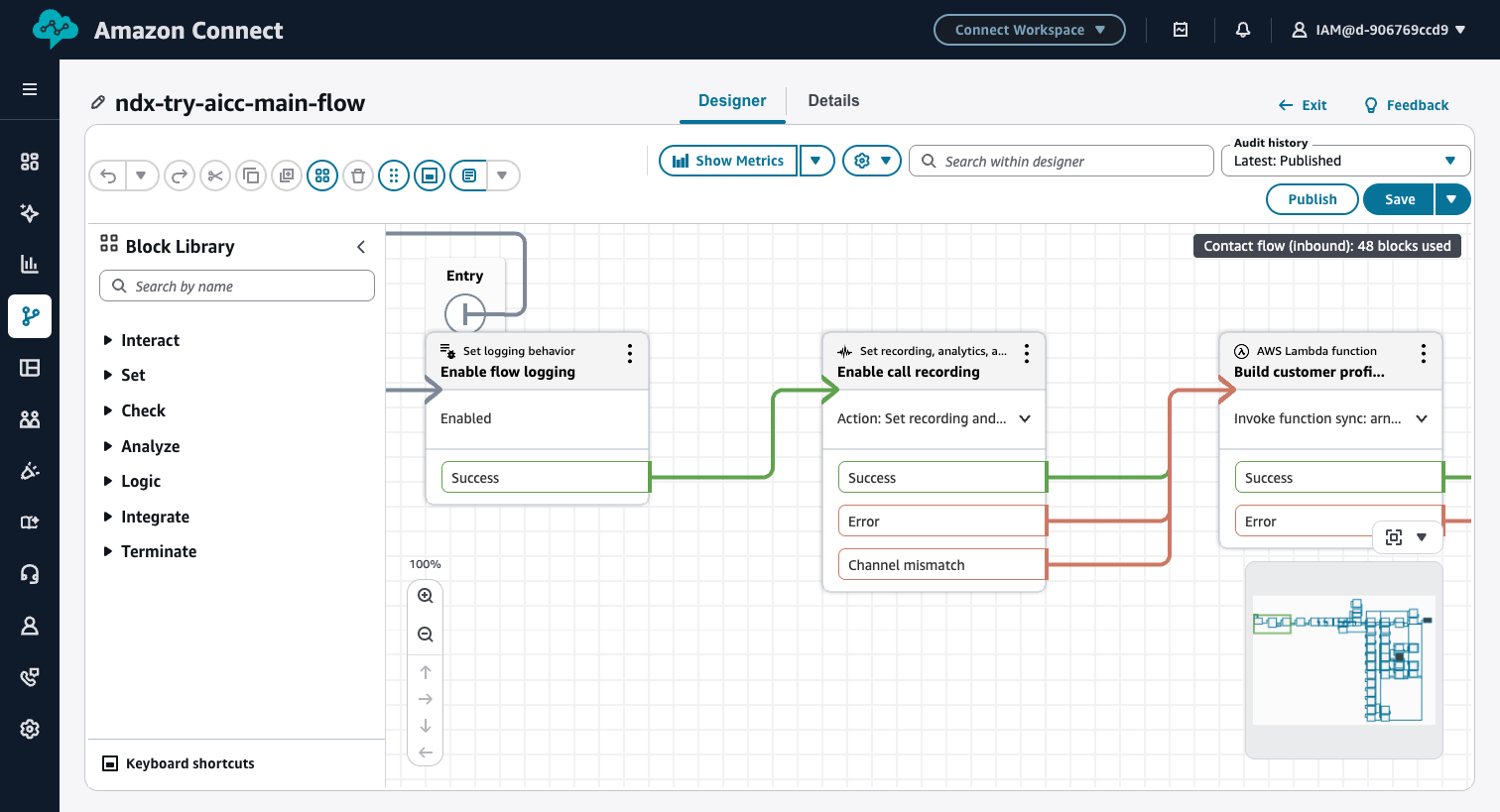Open the single user profile sidebar icon

click(x=30, y=626)
